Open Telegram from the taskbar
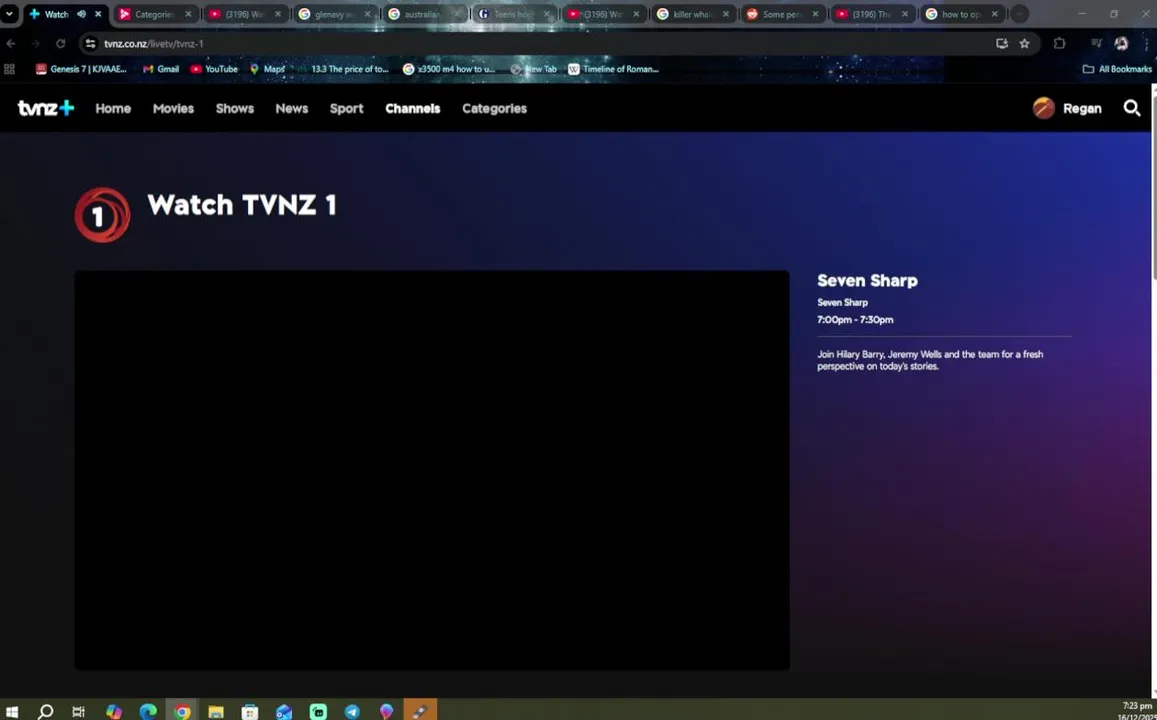Image resolution: width=1157 pixels, height=720 pixels. 352,711
